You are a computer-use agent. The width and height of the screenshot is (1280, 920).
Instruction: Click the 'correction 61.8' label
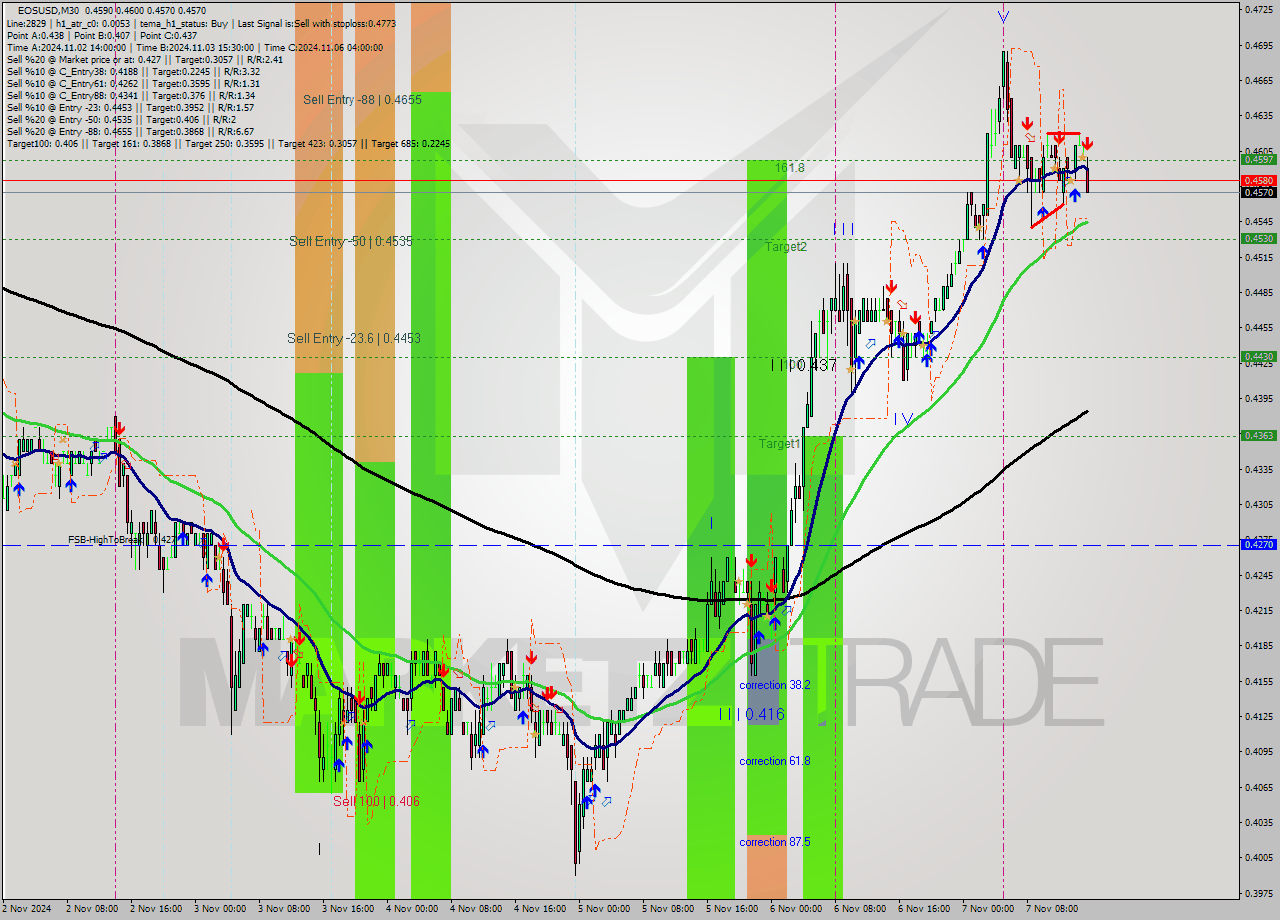point(775,761)
